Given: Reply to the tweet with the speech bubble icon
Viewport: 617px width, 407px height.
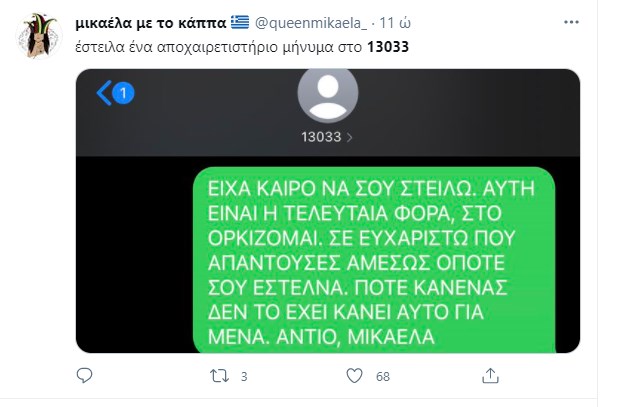Looking at the screenshot, I should (x=84, y=376).
